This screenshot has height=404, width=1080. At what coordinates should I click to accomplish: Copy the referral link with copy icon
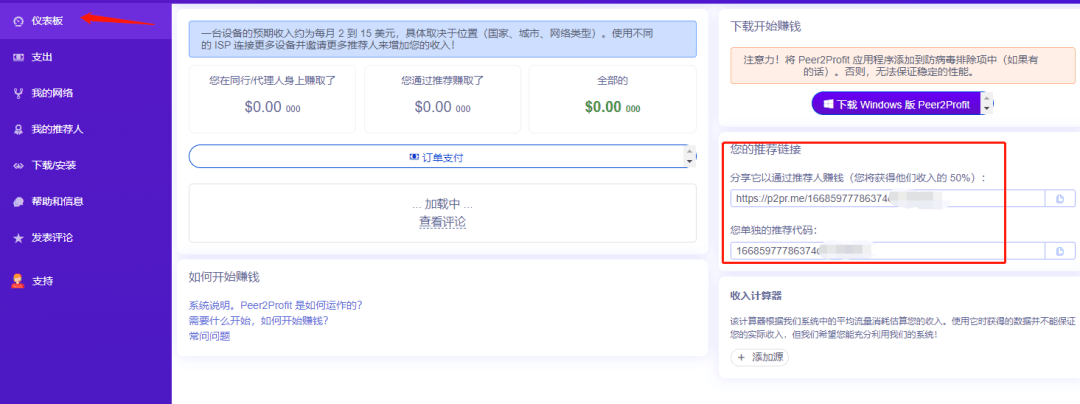[x=1058, y=198]
